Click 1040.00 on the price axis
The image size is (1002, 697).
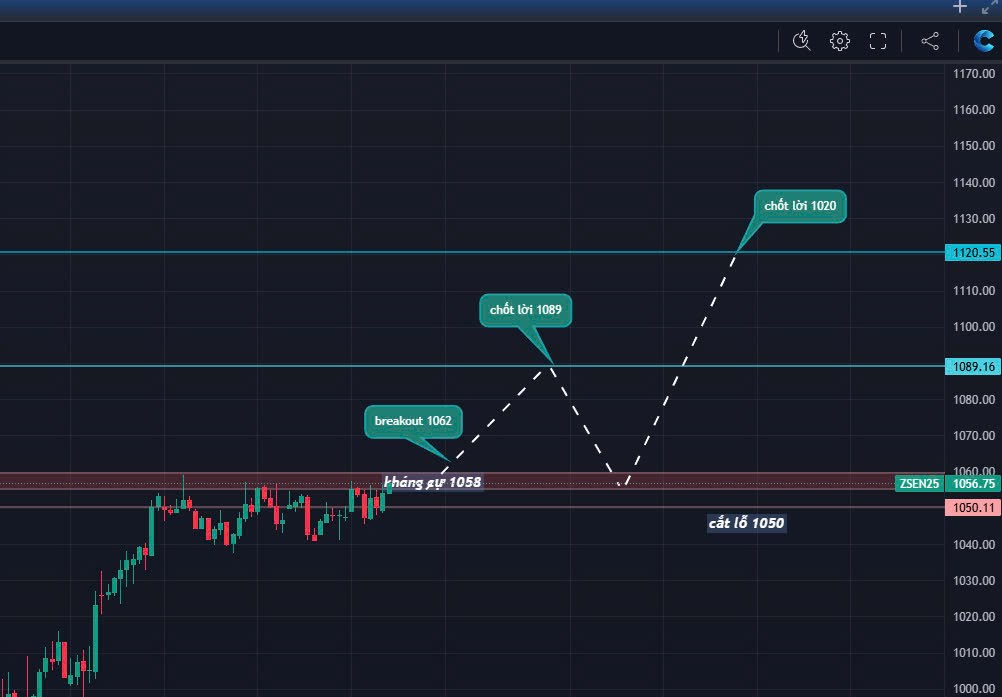coord(974,545)
